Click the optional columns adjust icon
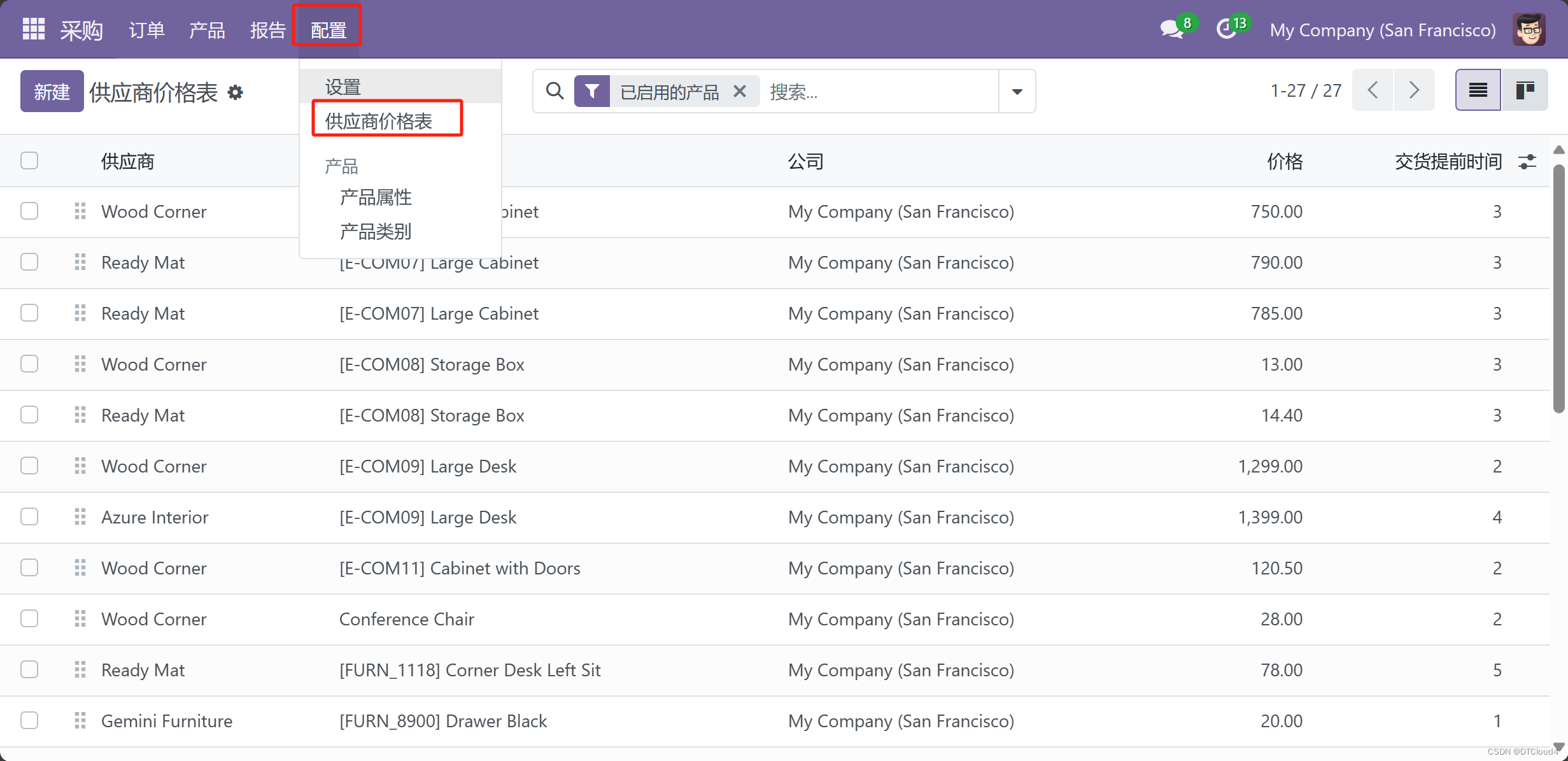Screen dimensions: 1568x761 (x=1527, y=162)
